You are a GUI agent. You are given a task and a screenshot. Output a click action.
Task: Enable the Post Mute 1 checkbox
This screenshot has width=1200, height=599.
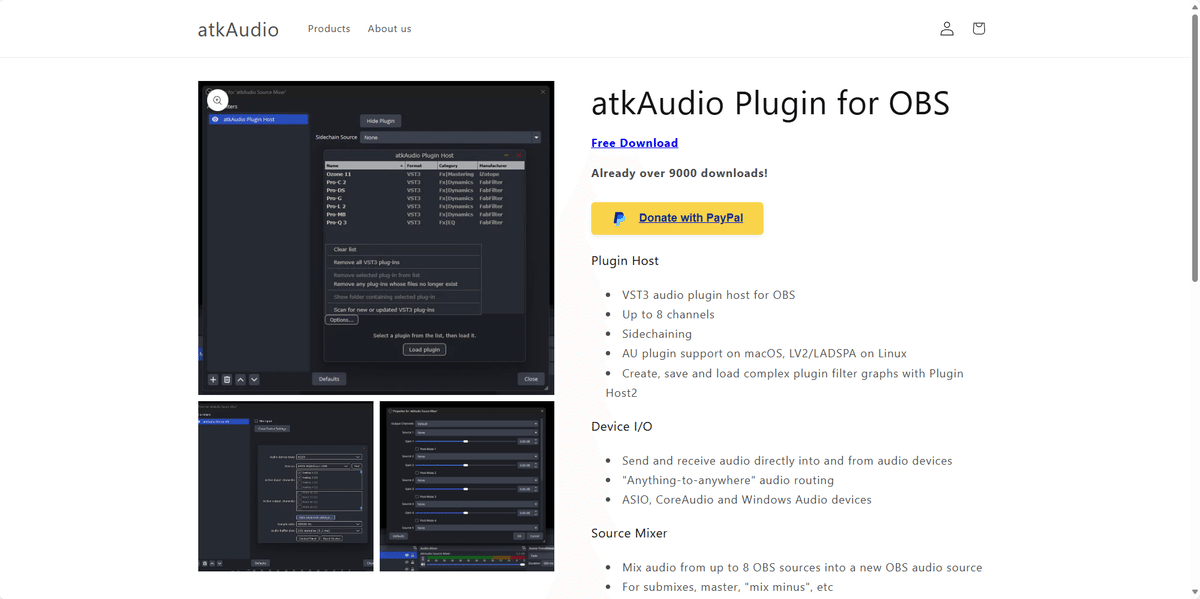417,449
